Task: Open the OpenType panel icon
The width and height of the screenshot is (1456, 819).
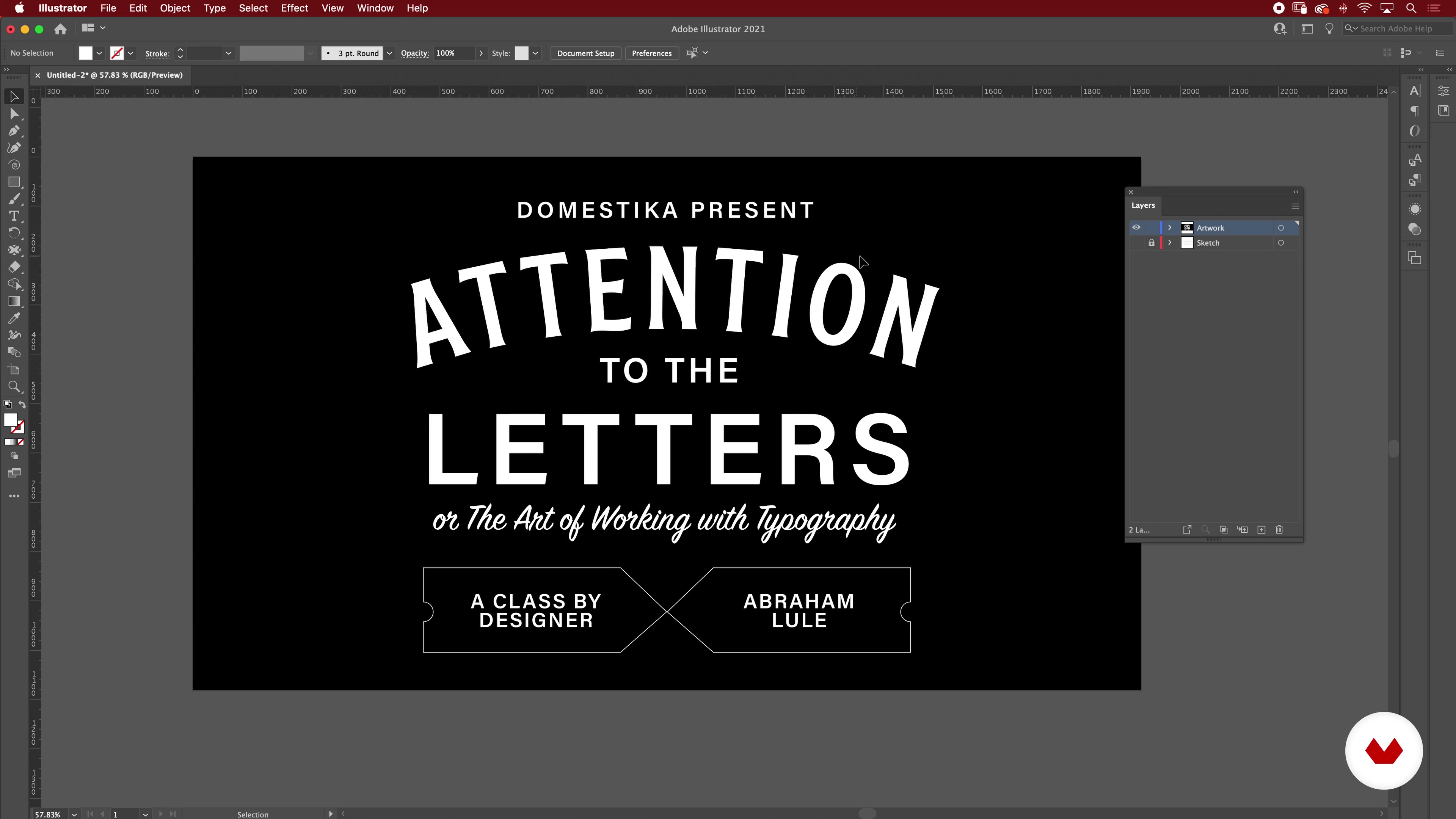Action: coord(1415,131)
